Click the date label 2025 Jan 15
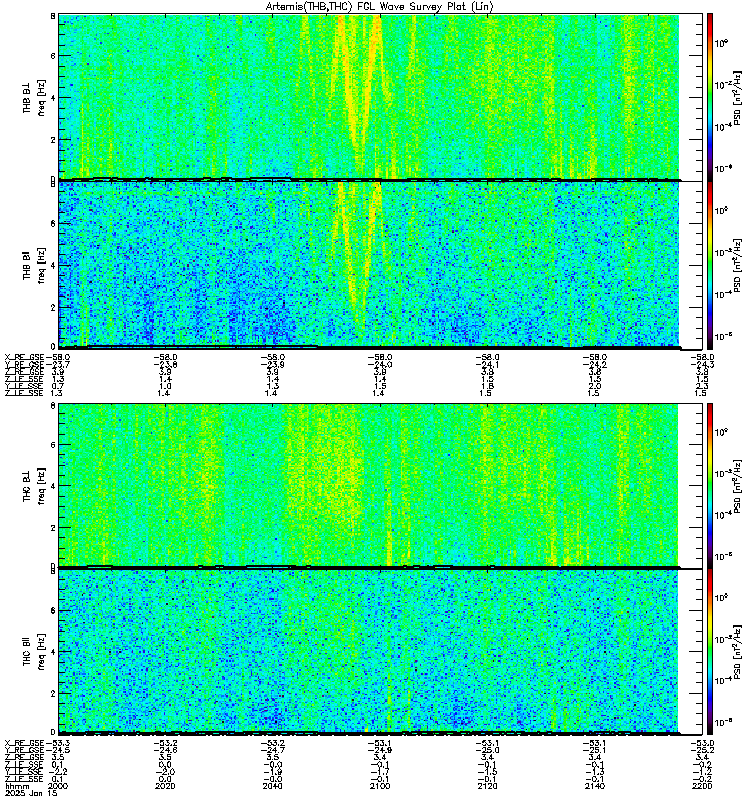Viewport: 750px width, 800px height. coord(32,793)
